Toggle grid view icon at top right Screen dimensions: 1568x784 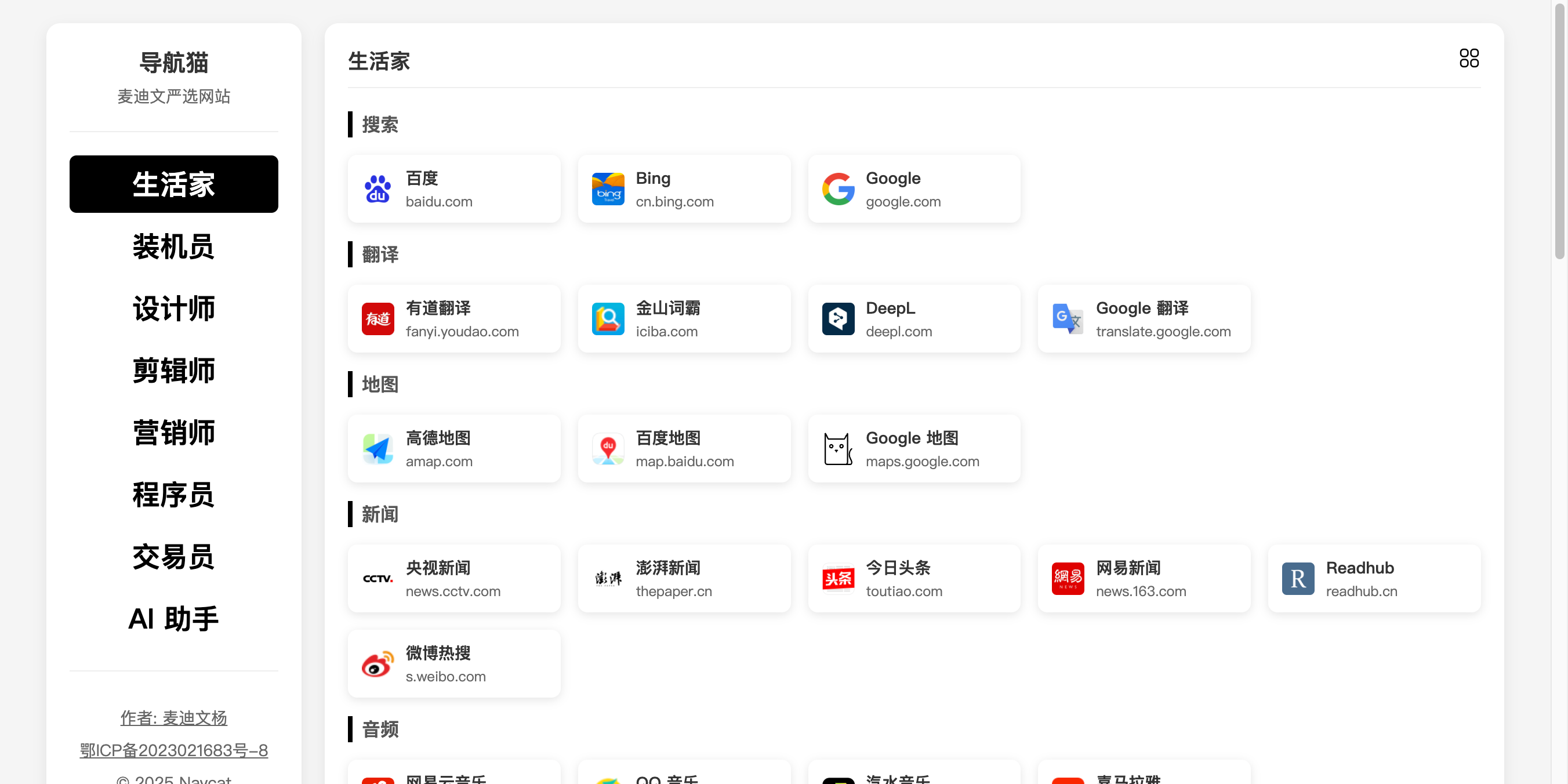tap(1468, 59)
